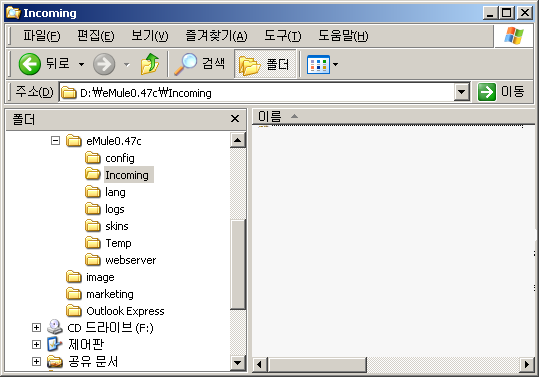Open Search with the magnifier icon
539x377 pixels.
pyautogui.click(x=185, y=64)
